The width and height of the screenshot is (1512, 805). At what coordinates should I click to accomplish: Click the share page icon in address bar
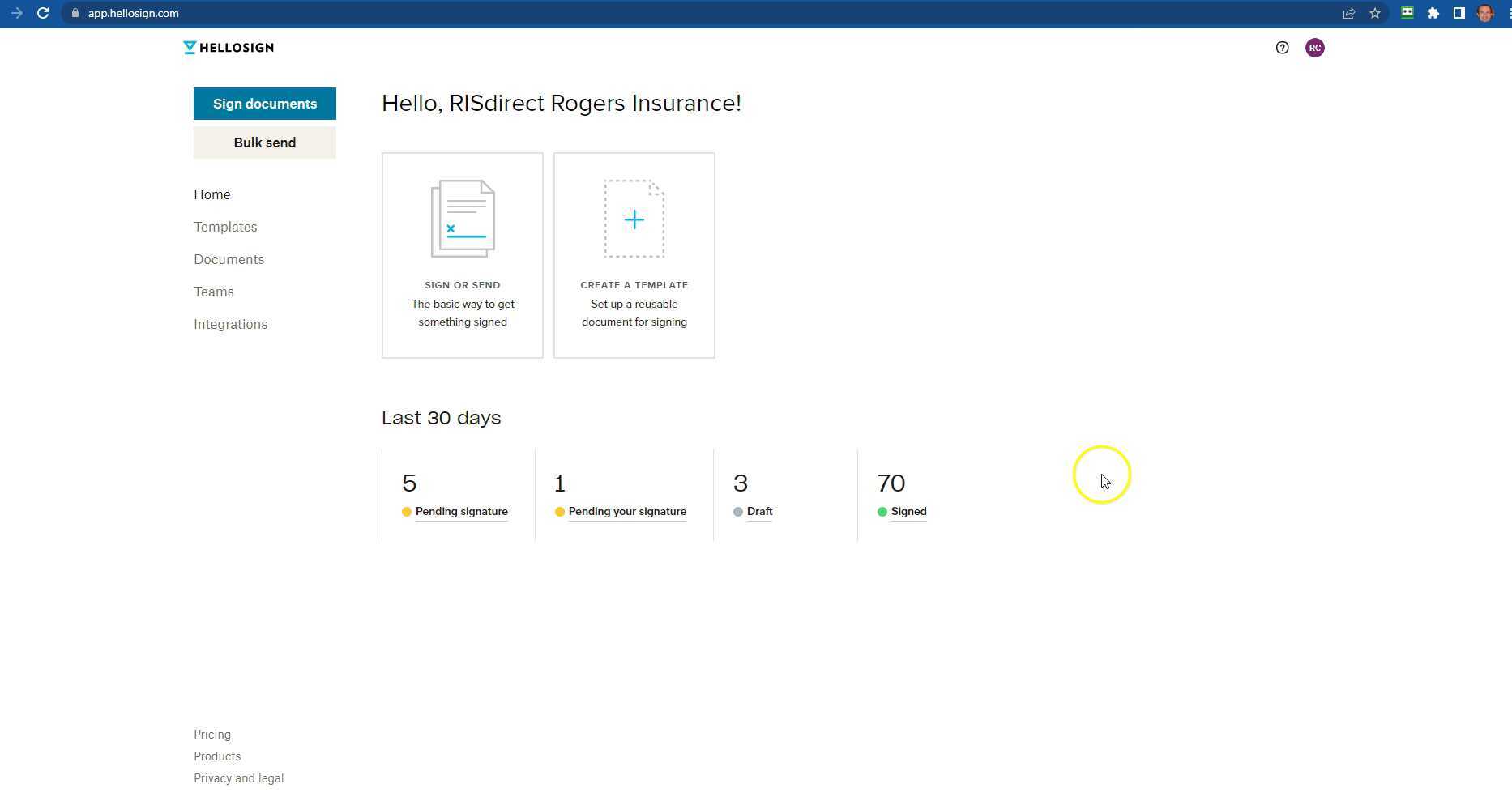1349,13
